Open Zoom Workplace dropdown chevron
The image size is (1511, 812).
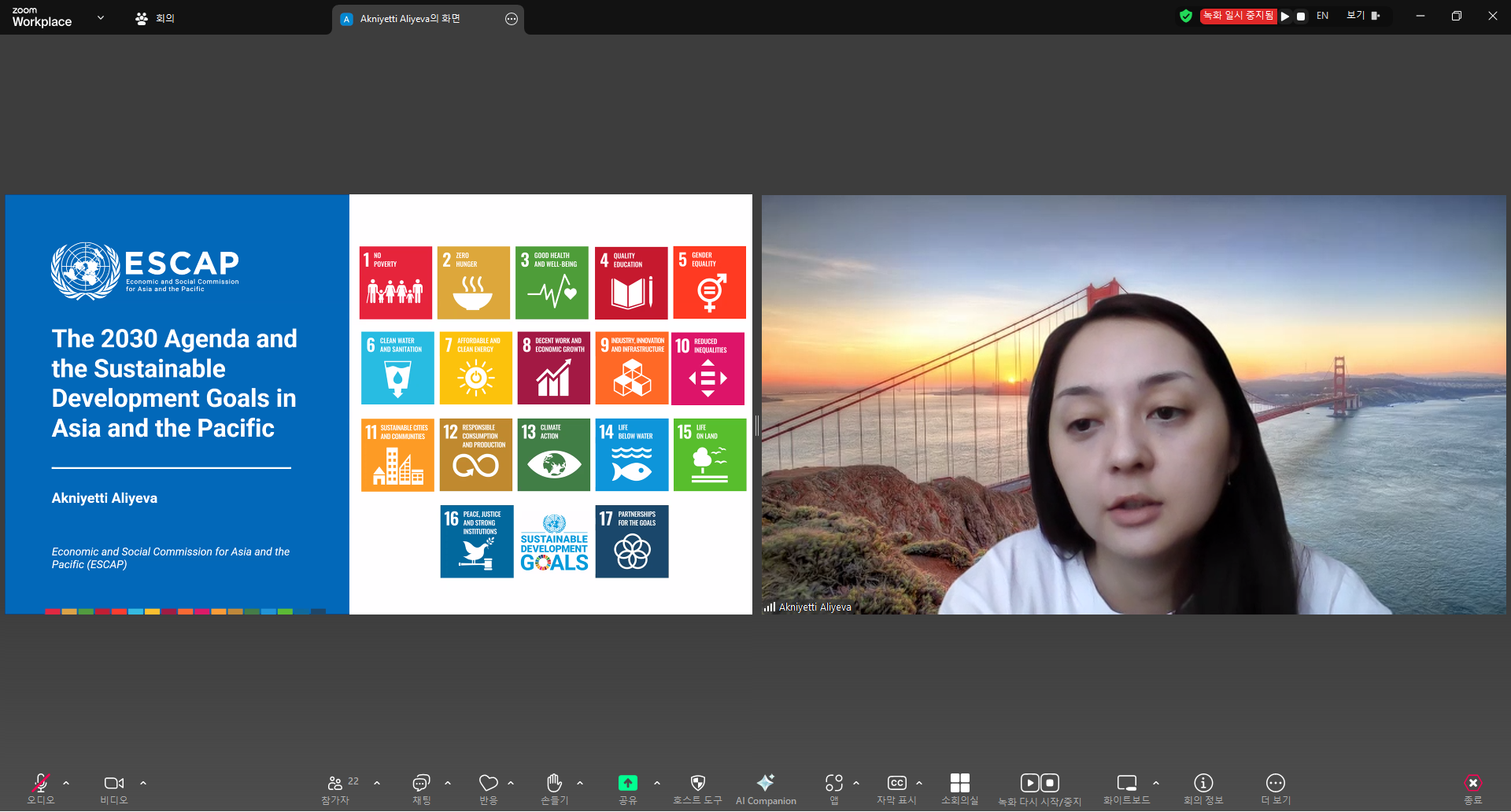[x=101, y=17]
